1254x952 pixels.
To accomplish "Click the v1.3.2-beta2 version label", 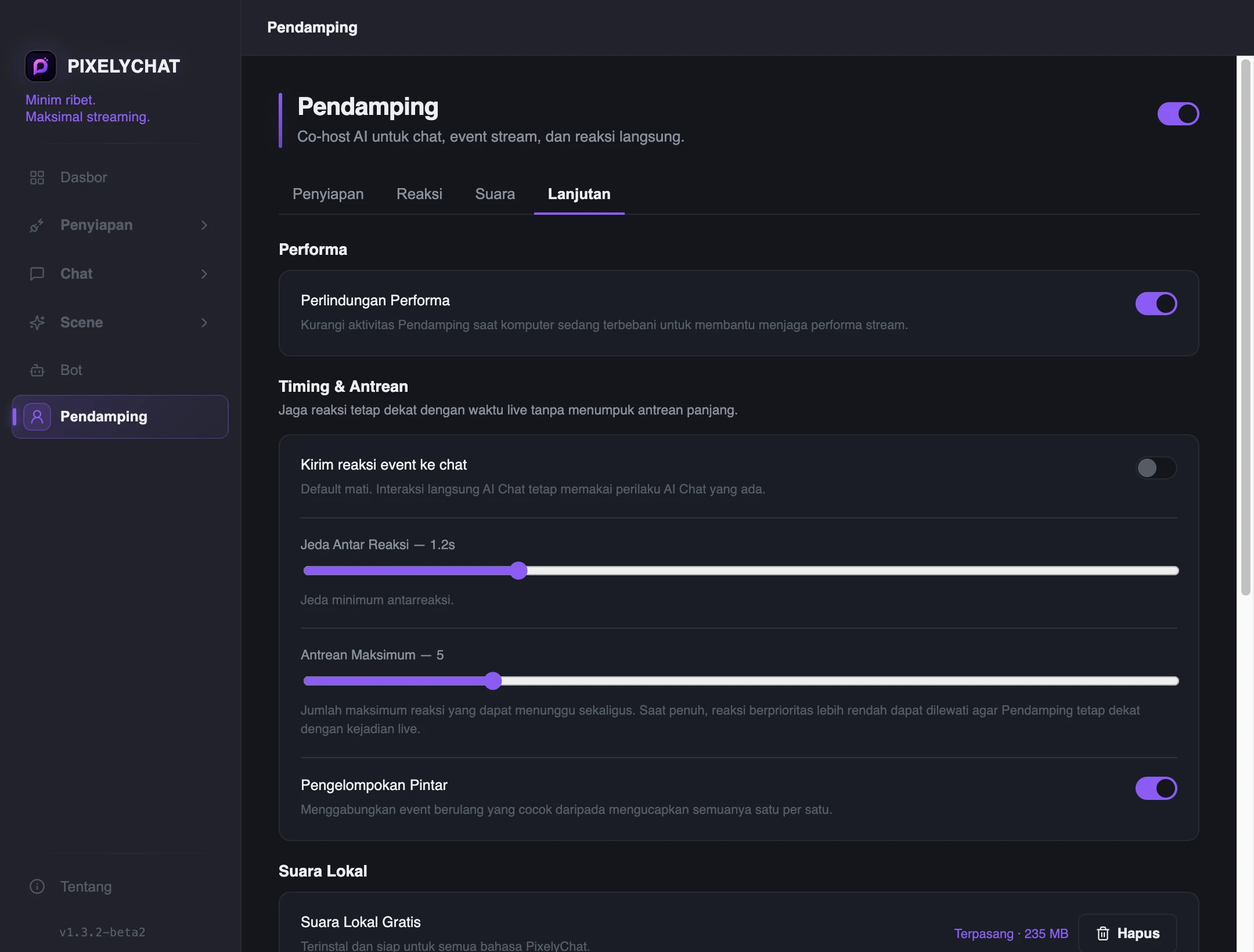I will tap(102, 932).
